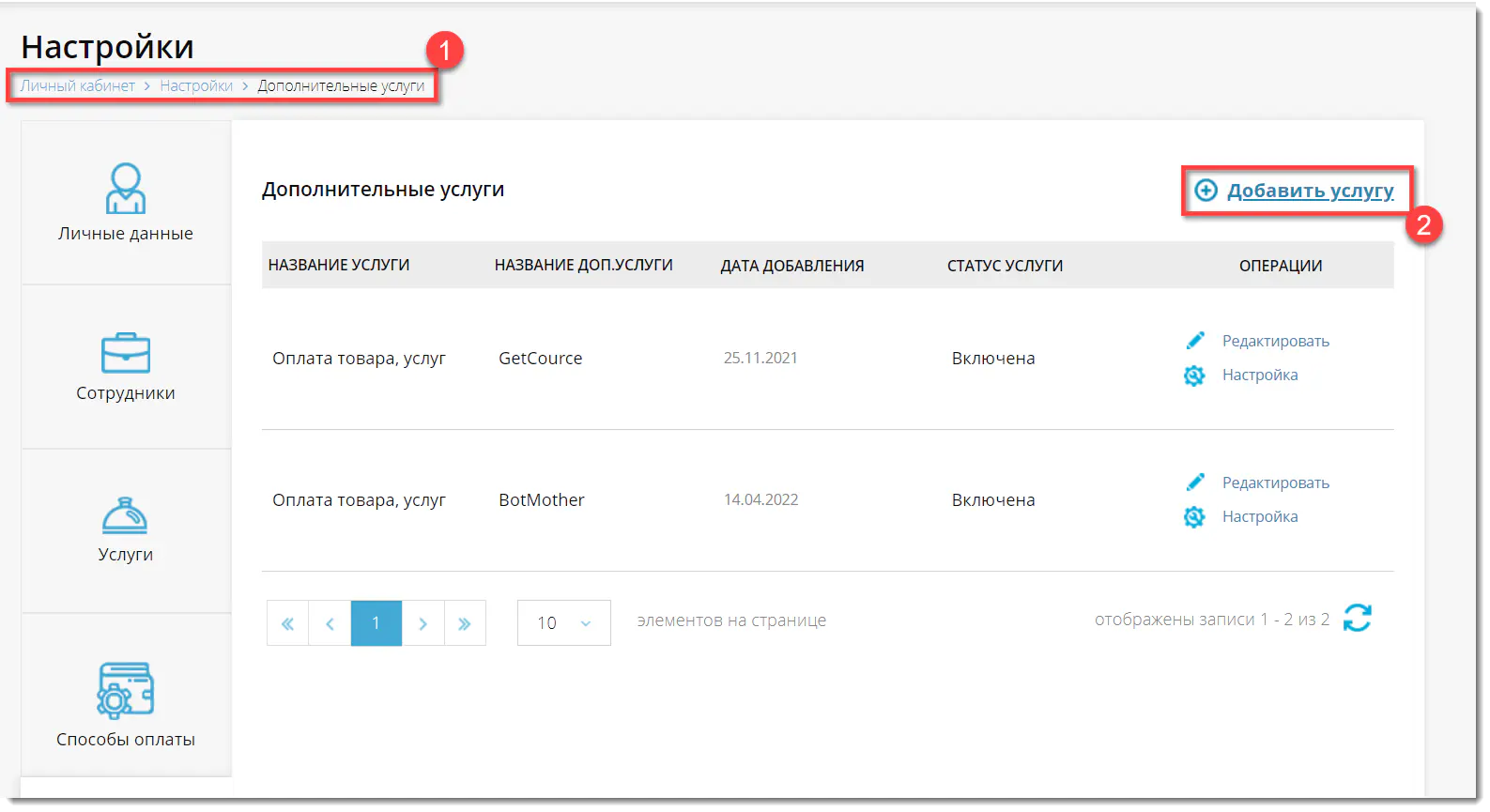Click Настройки page title
Viewport: 1490px width, 812px height.
[x=107, y=47]
